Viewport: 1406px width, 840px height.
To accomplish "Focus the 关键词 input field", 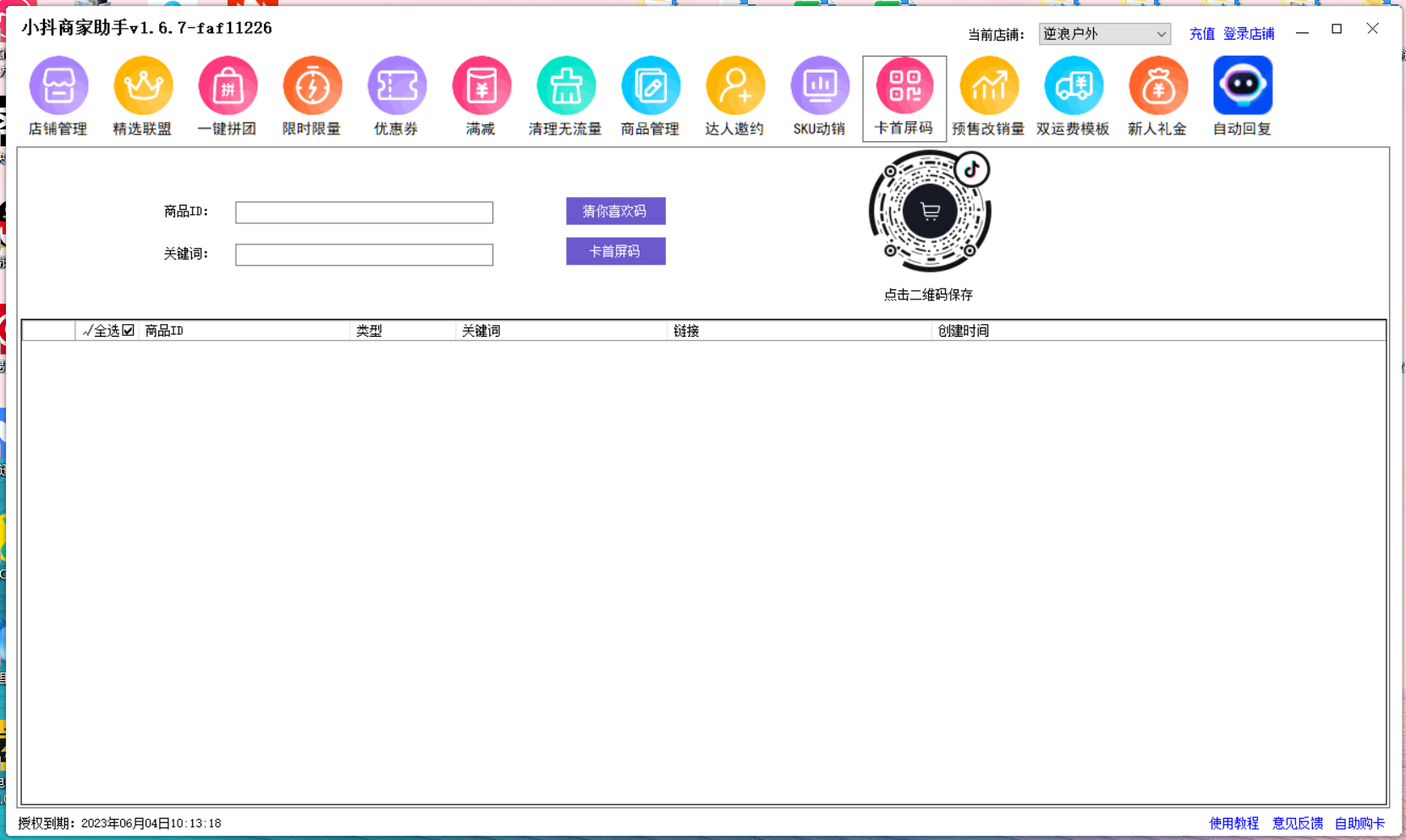I will pyautogui.click(x=364, y=255).
